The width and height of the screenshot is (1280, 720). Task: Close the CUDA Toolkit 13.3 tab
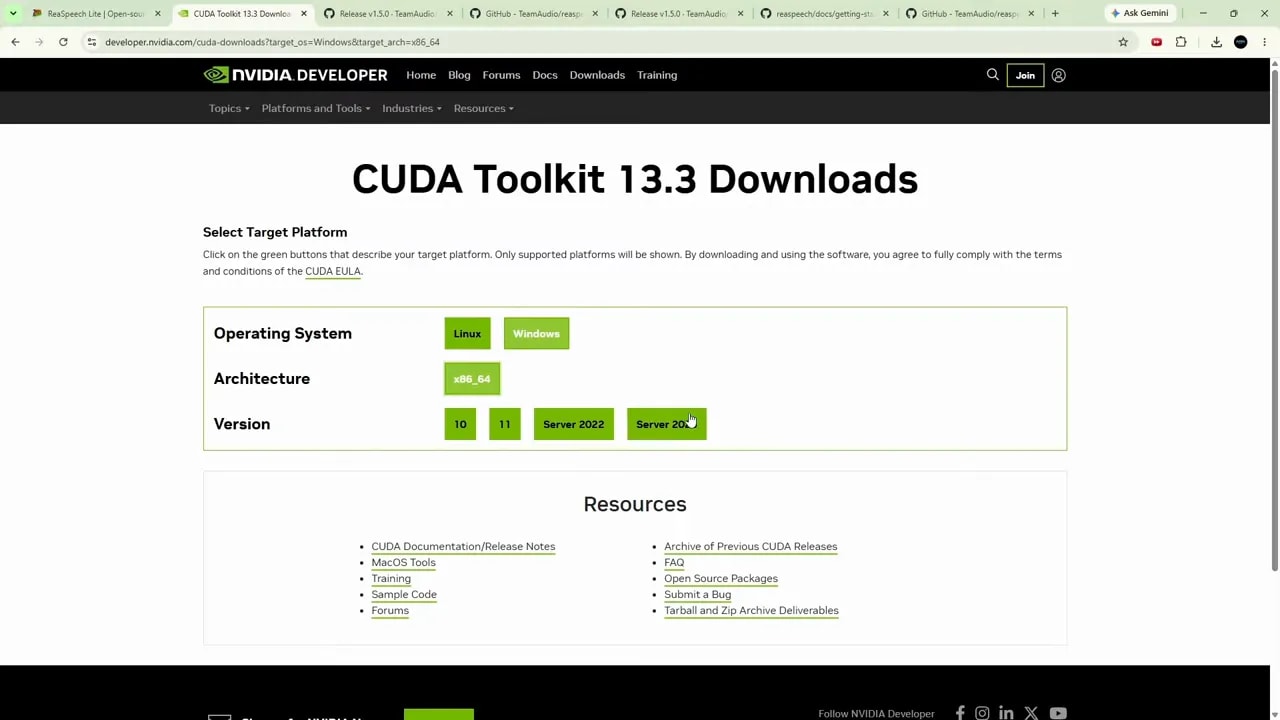point(304,13)
